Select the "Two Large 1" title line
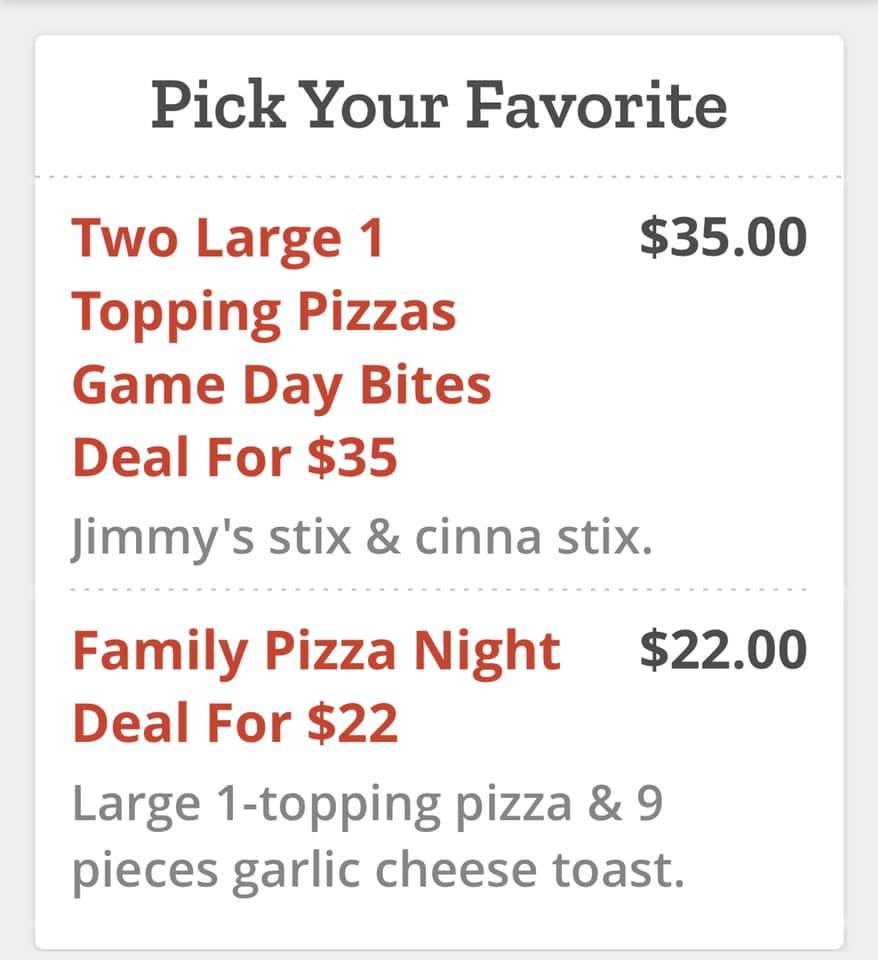878x960 pixels. click(x=228, y=239)
